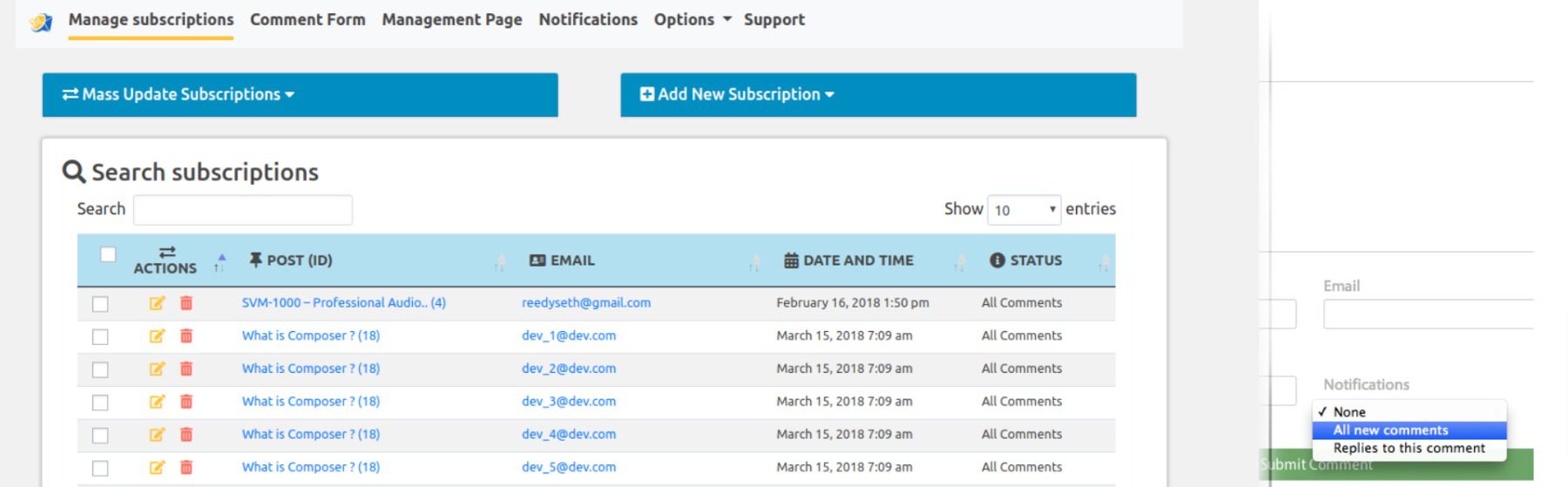Sort by Date and Time column arrows

tap(959, 262)
